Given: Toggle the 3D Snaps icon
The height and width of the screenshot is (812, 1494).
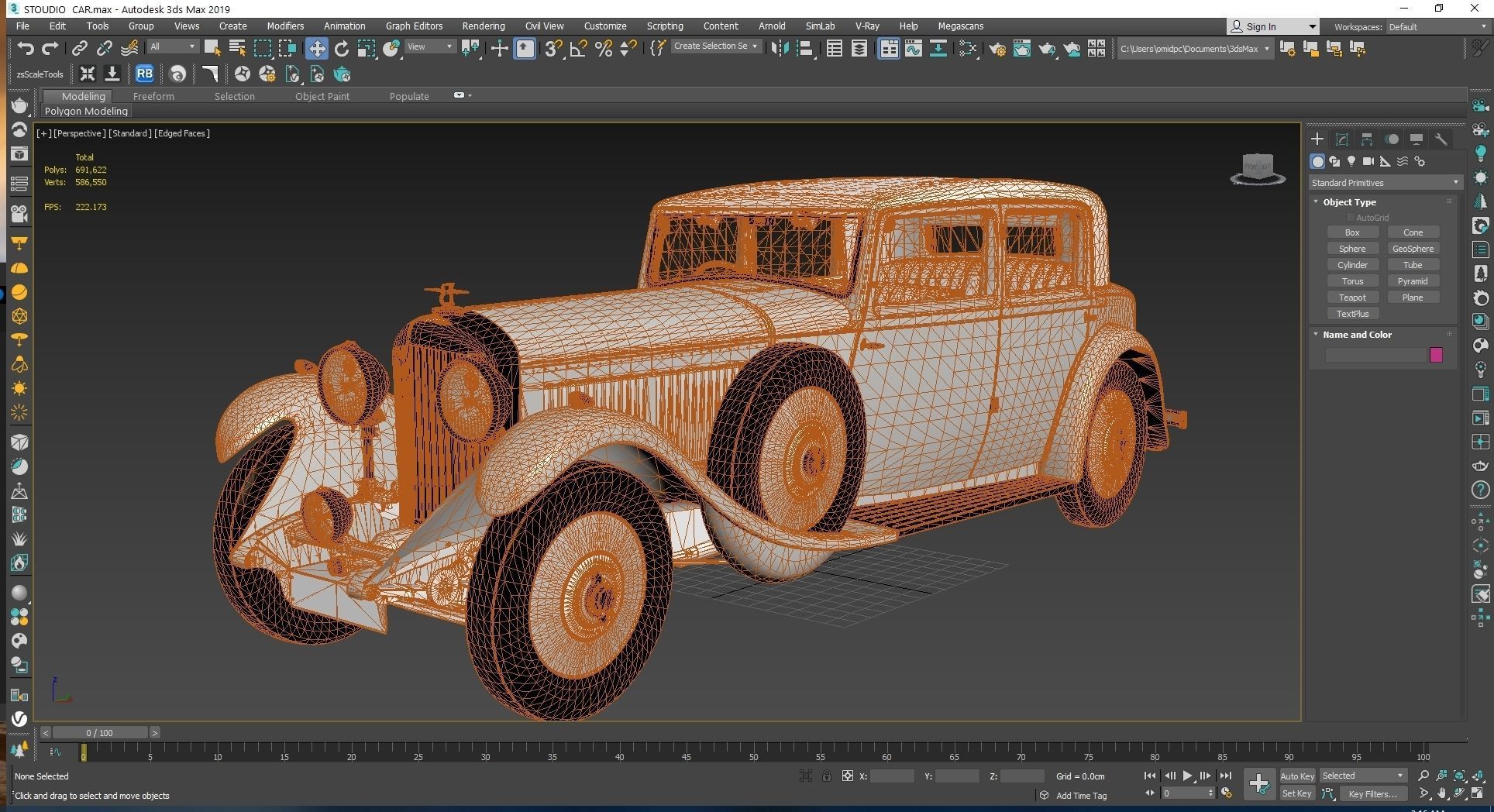Looking at the screenshot, I should click(553, 49).
